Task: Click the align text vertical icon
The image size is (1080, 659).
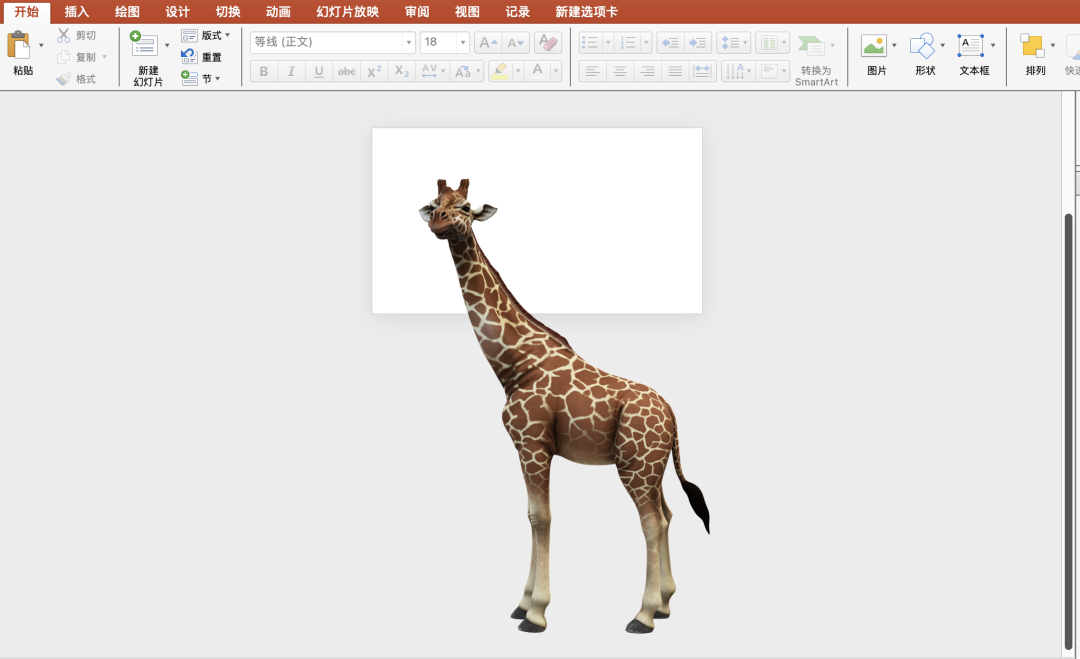Action: [770, 71]
